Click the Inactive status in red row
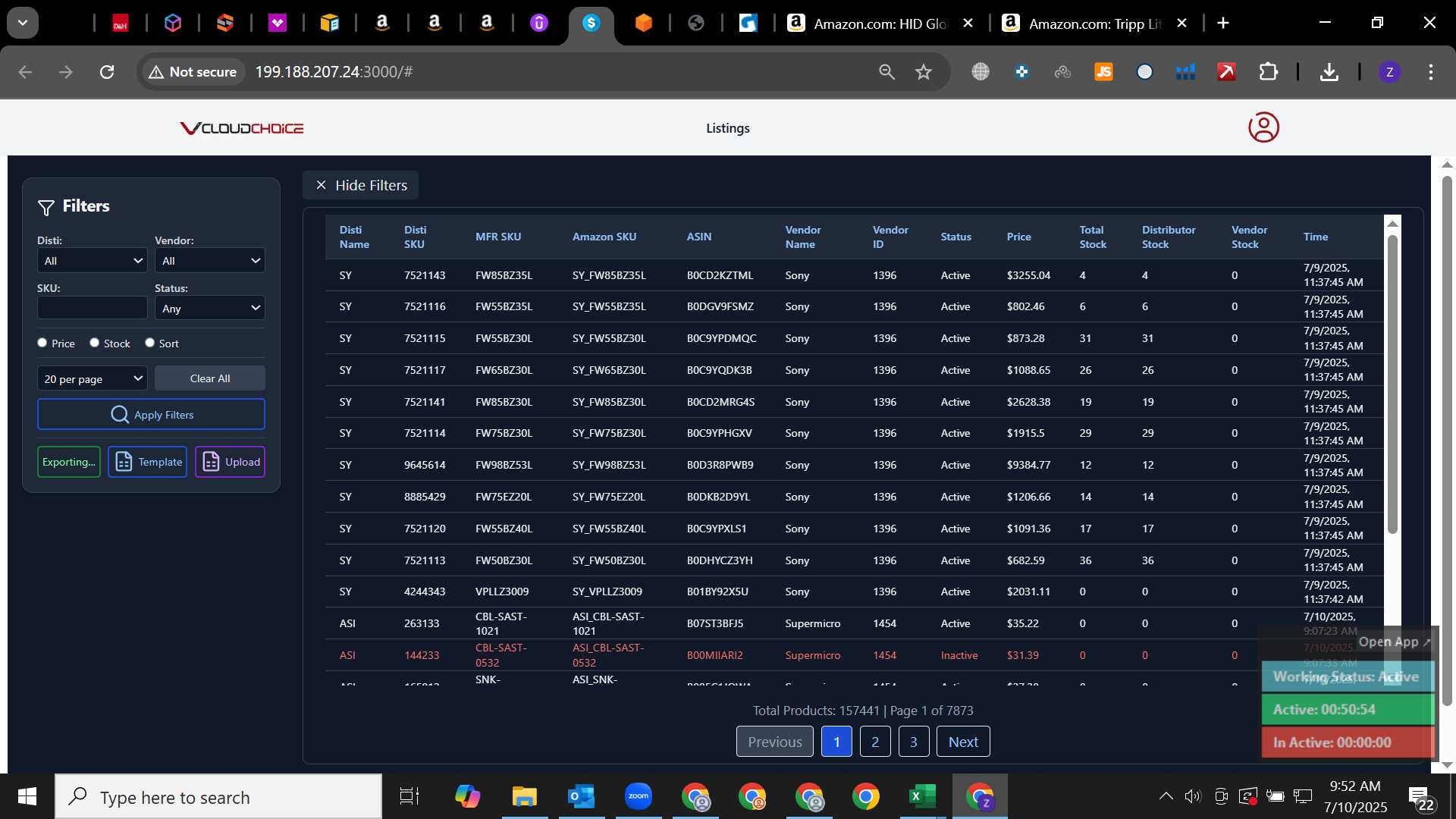This screenshot has height=819, width=1456. click(959, 655)
